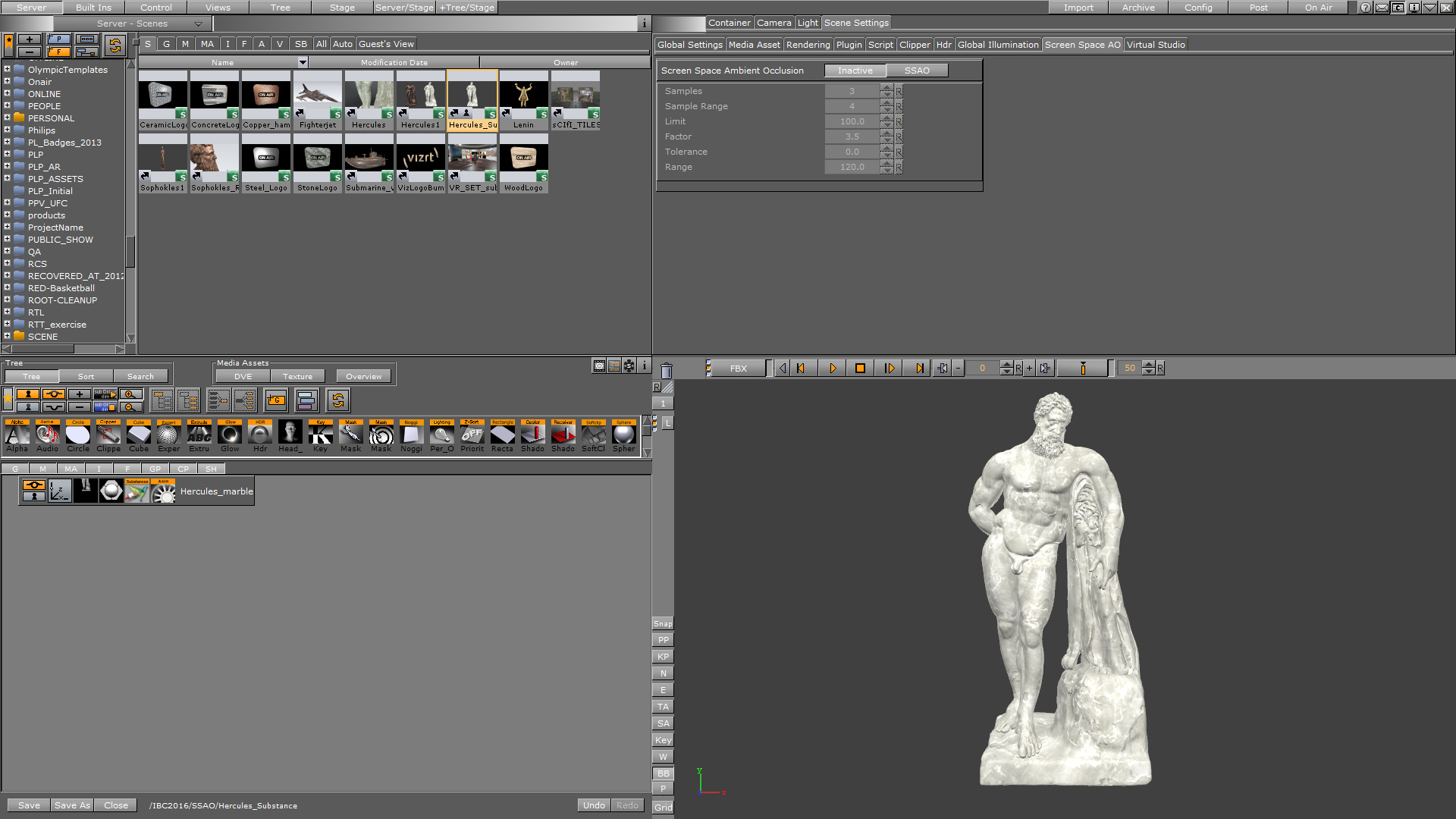This screenshot has width=1456, height=819.
Task: Switch to the Camera tab
Action: click(773, 23)
